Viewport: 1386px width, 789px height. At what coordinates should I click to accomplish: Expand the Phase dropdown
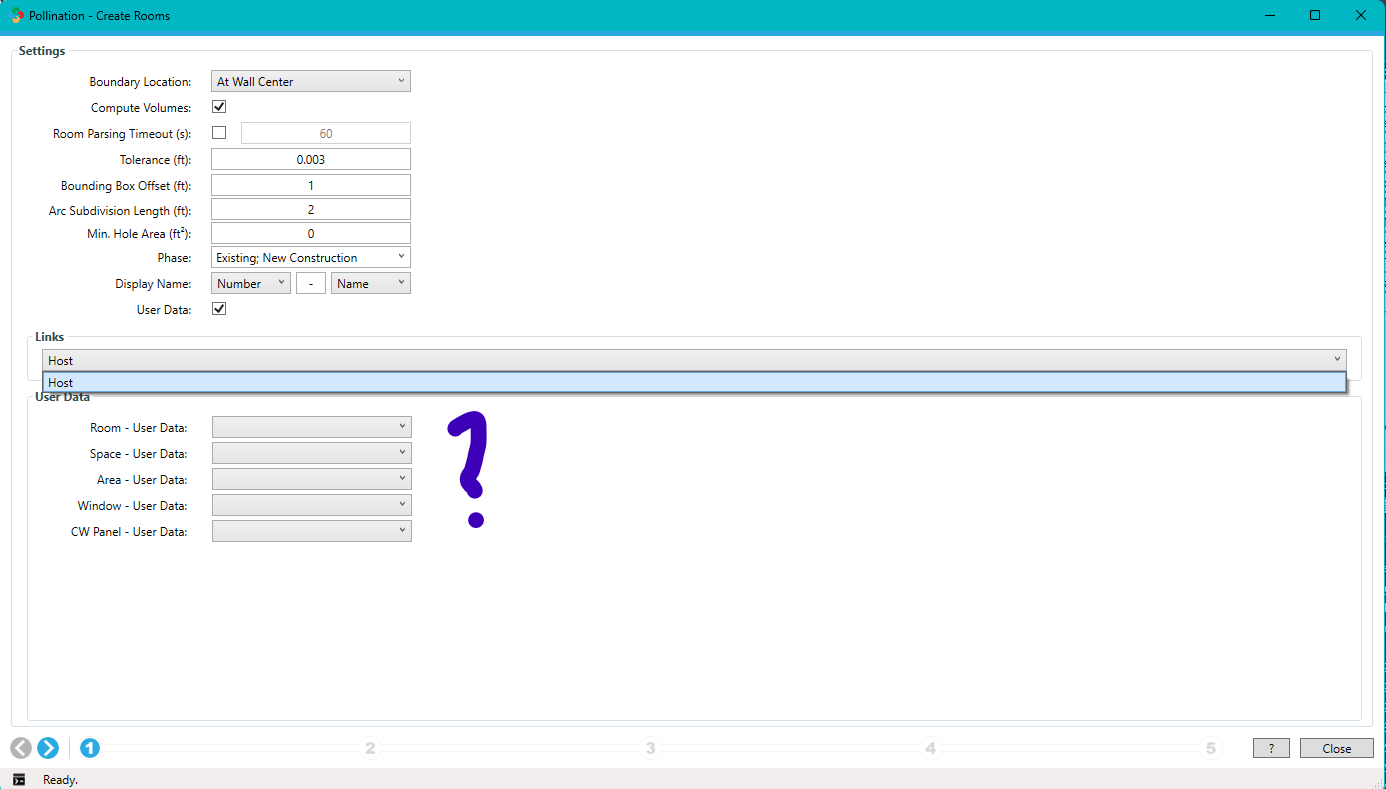point(311,258)
